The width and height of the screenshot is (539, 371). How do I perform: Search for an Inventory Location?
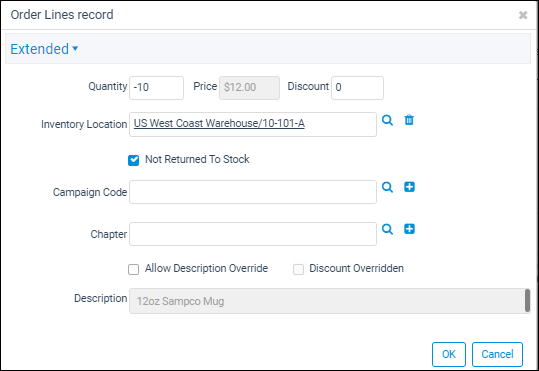[387, 120]
